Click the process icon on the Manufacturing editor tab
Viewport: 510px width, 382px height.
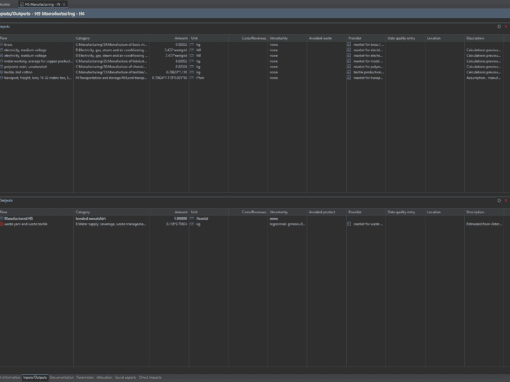tap(22, 4)
